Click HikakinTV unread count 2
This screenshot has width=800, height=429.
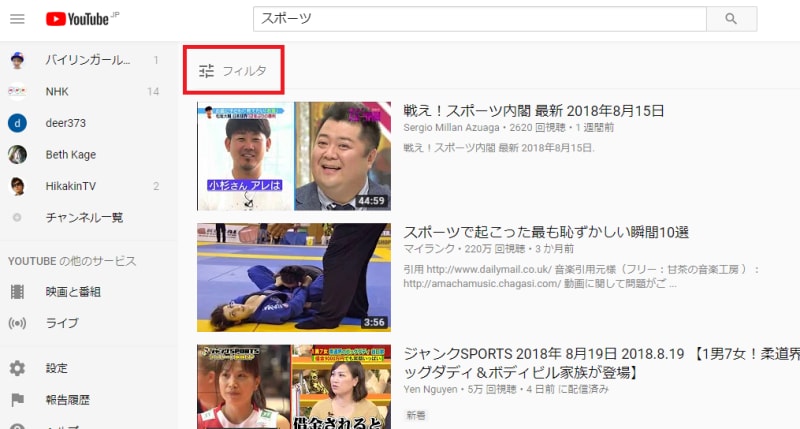click(x=156, y=186)
